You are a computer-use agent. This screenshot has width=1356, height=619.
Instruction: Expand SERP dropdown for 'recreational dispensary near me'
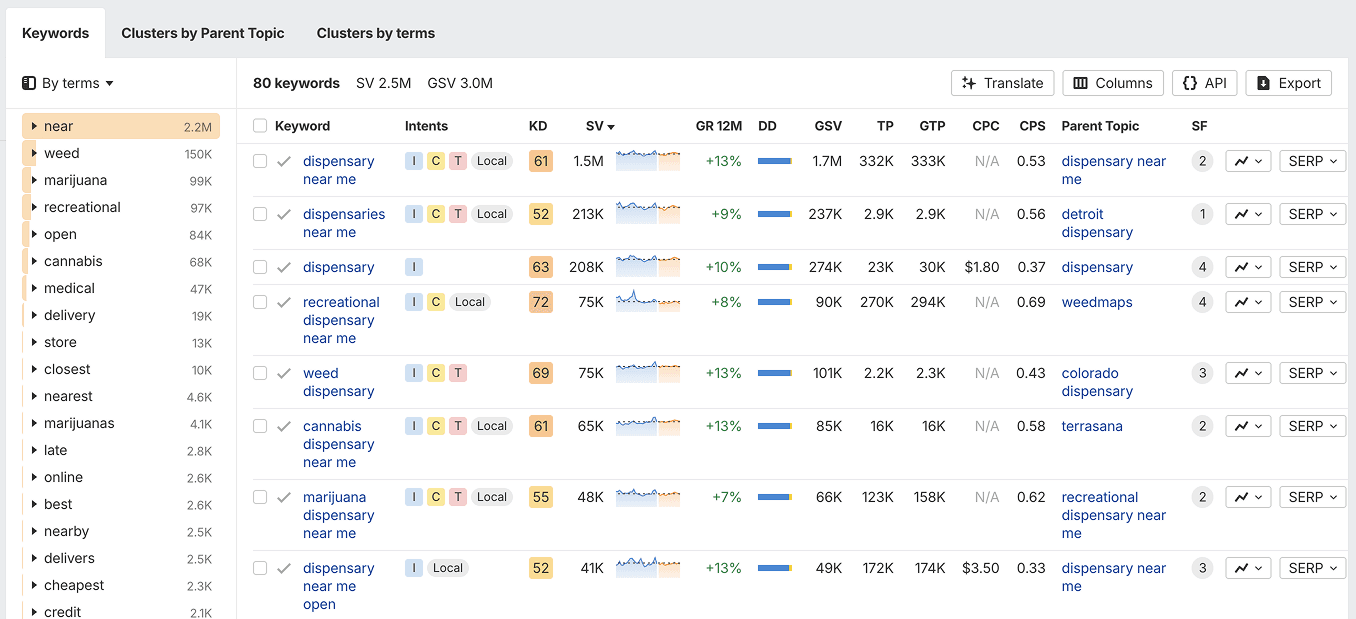point(1312,302)
